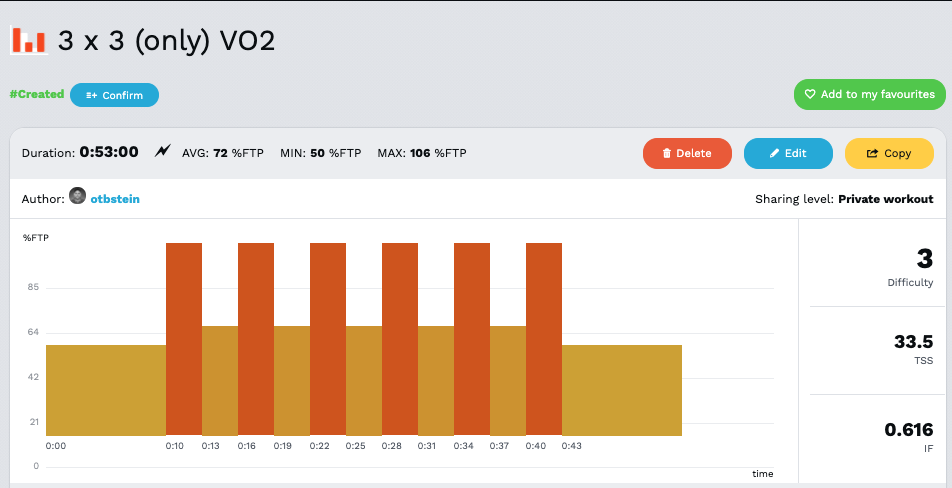Open the workout with the Edit button

[788, 153]
